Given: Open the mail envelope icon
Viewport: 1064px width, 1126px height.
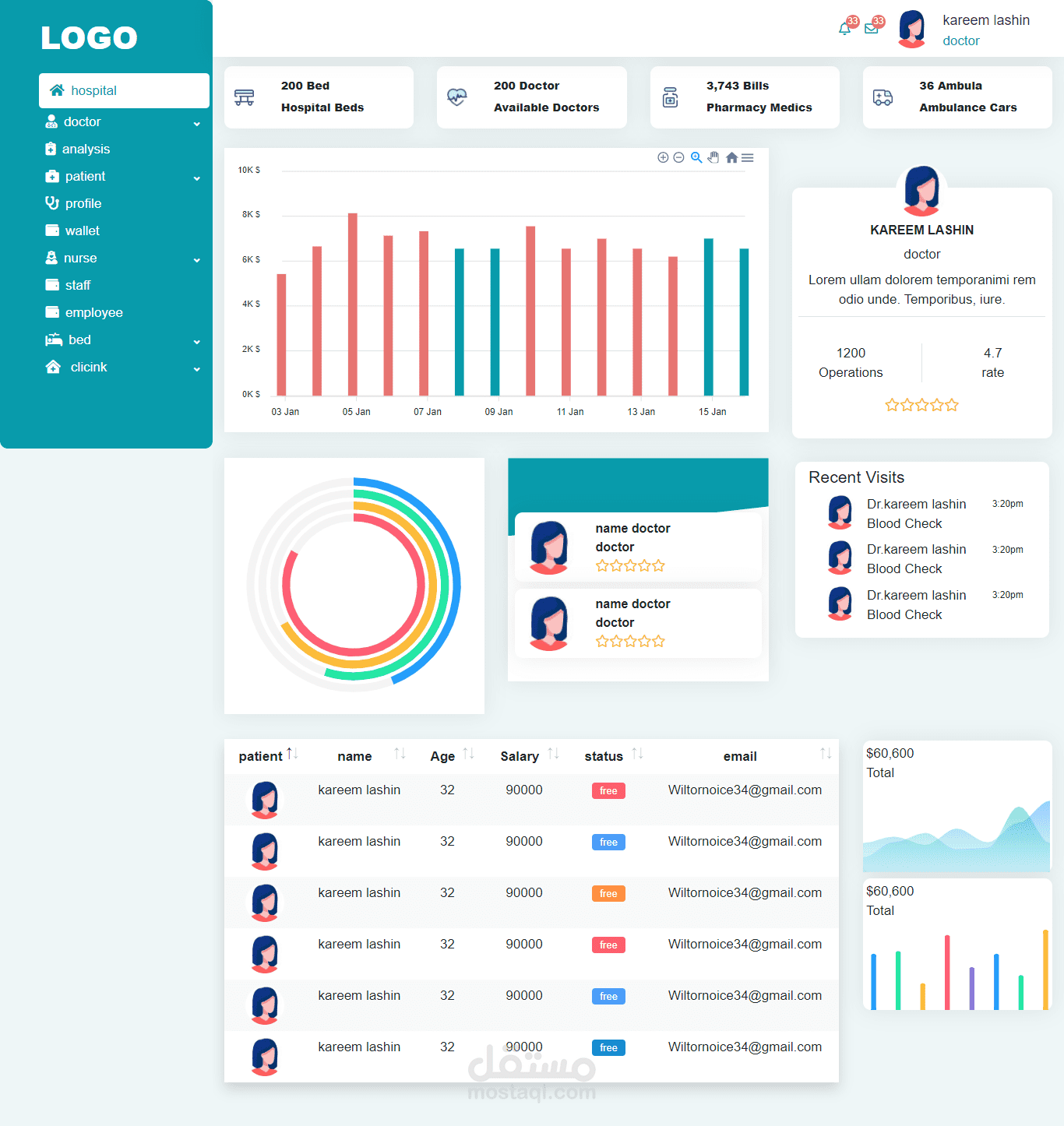Looking at the screenshot, I should coord(872,30).
